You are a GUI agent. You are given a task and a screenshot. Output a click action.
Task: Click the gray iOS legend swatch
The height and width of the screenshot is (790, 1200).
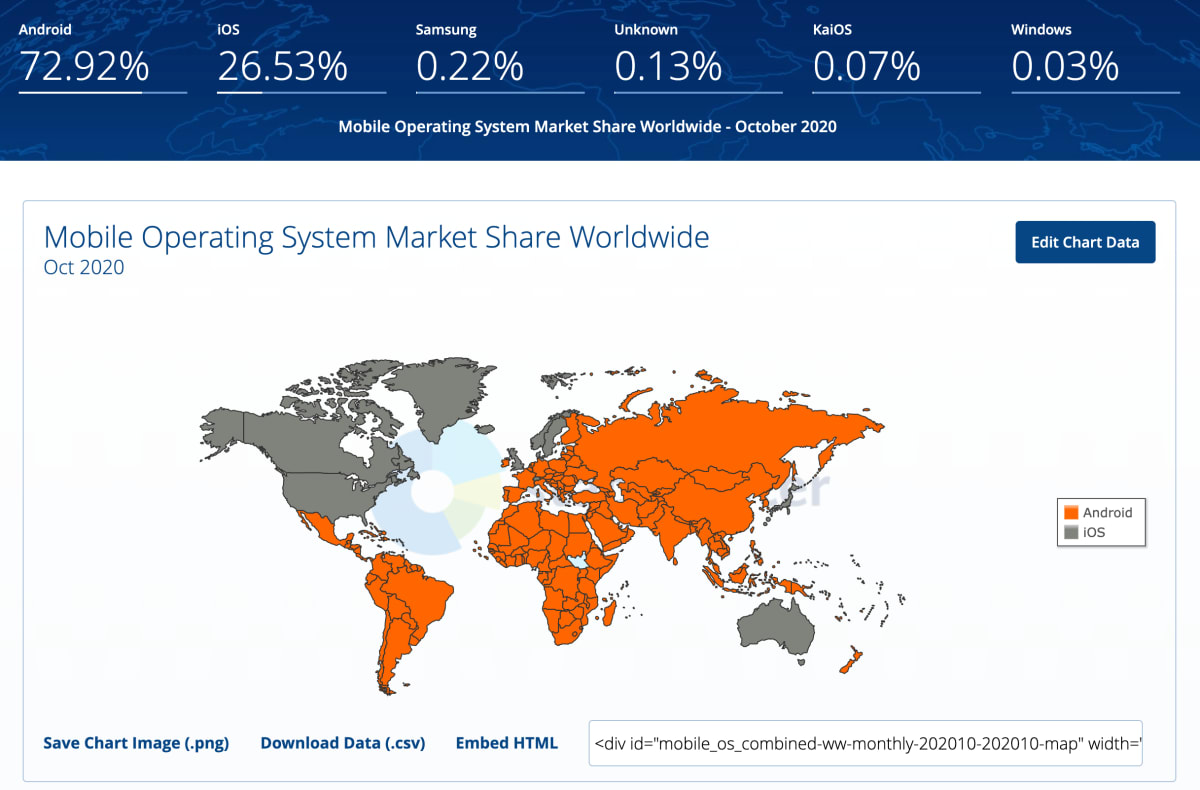point(1071,532)
